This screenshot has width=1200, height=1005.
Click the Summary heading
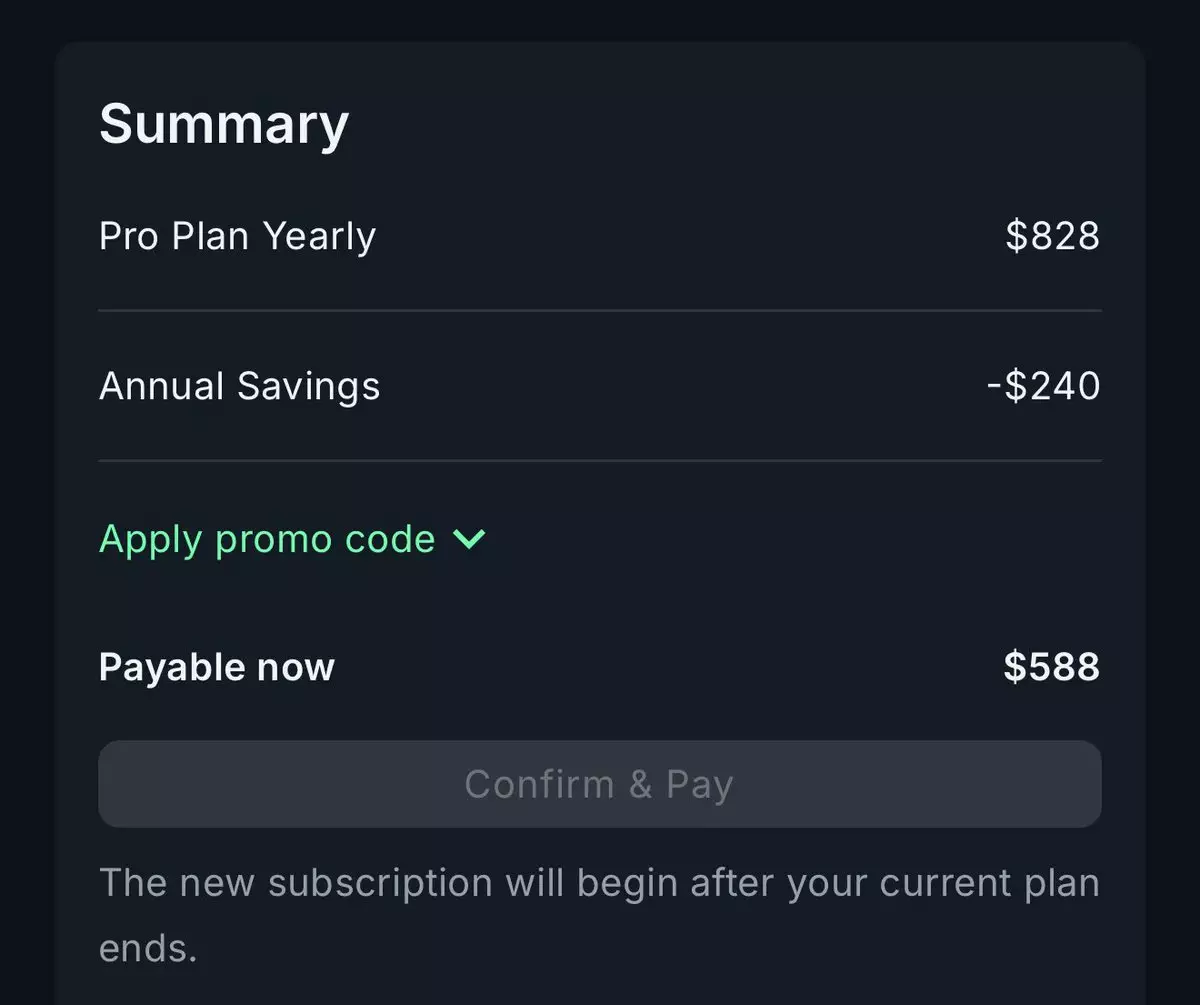click(x=224, y=124)
